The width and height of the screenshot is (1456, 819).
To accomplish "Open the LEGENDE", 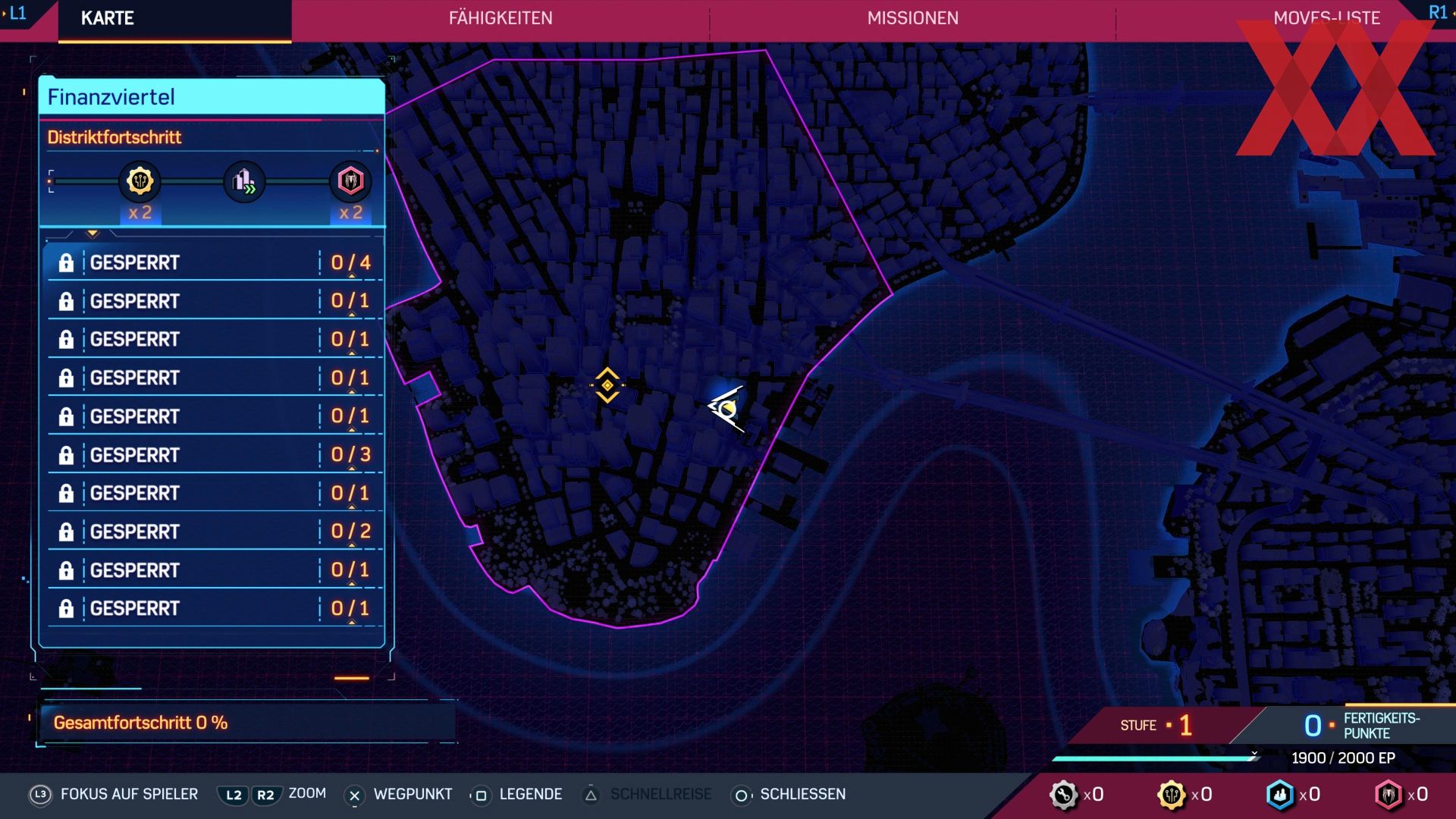I will click(530, 794).
